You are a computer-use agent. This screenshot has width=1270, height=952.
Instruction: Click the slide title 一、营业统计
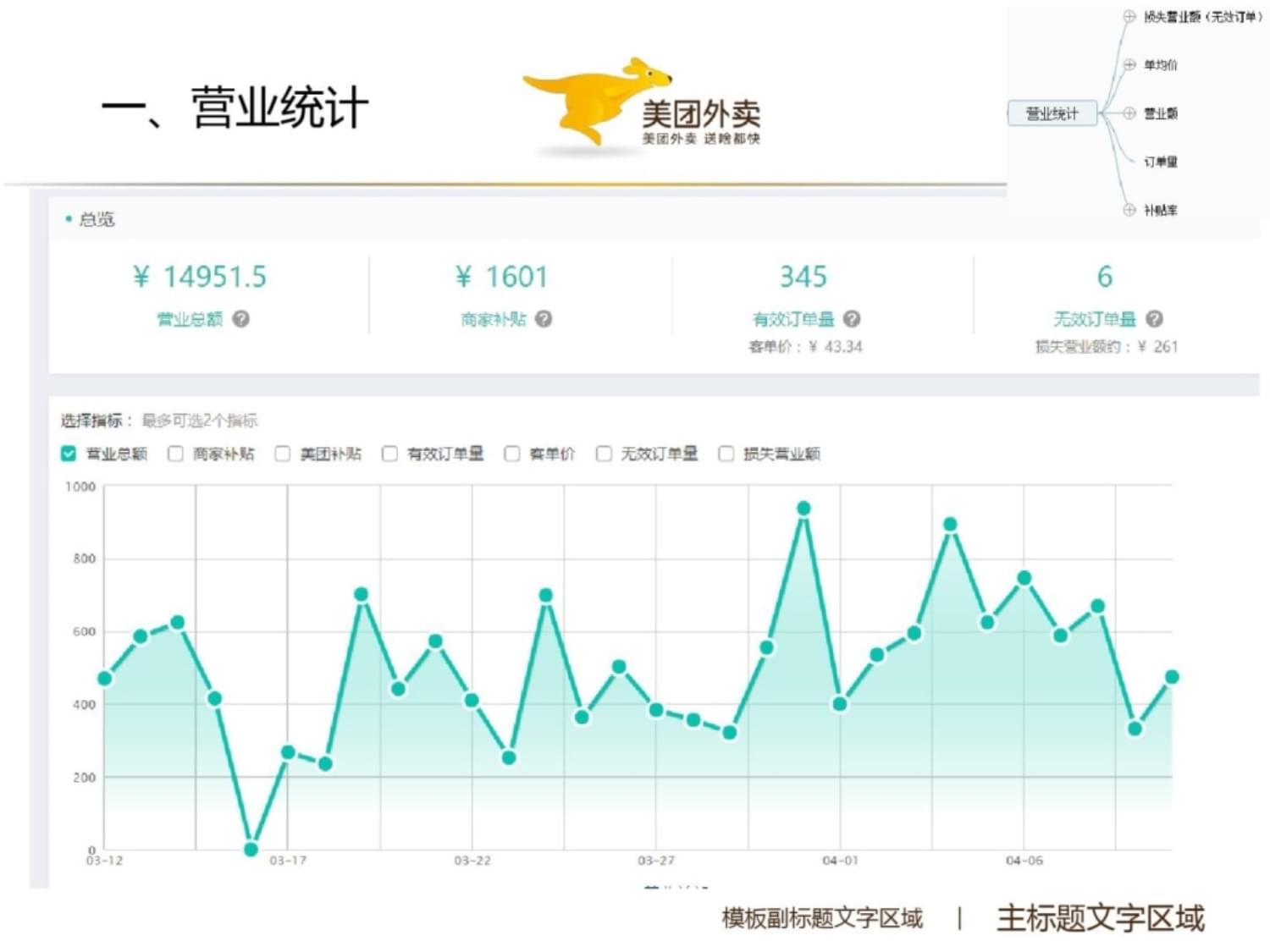pos(235,108)
